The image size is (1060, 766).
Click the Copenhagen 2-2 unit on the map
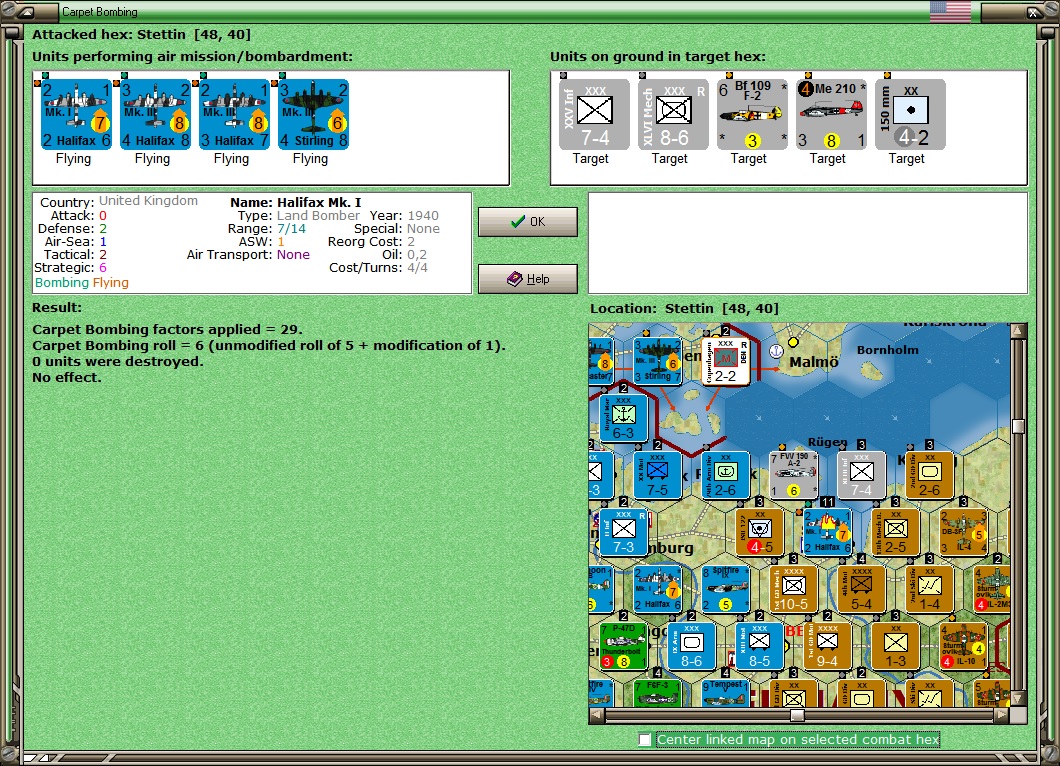pos(726,361)
